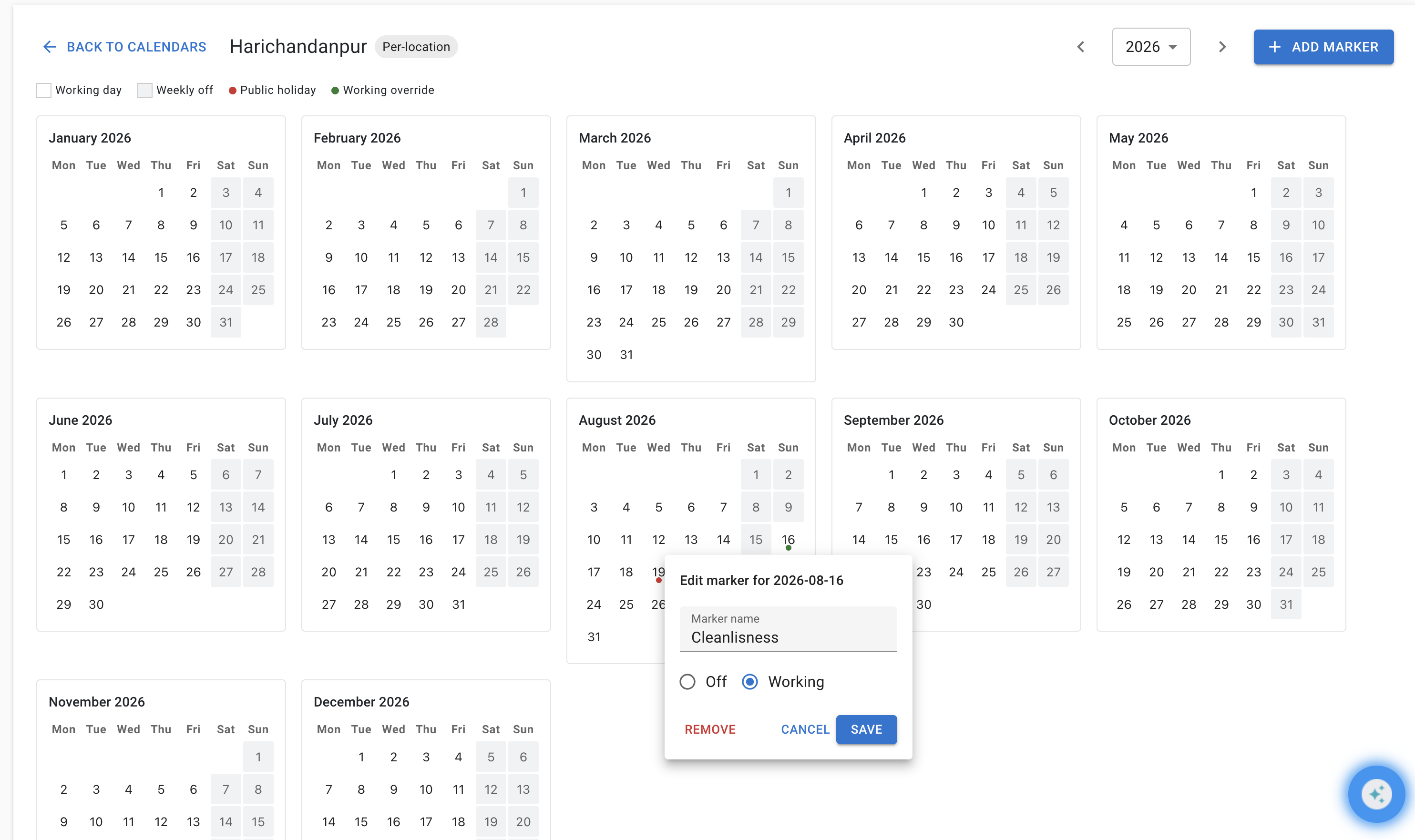This screenshot has width=1415, height=840.
Task: Click January 31 weekly off day
Action: pos(226,322)
